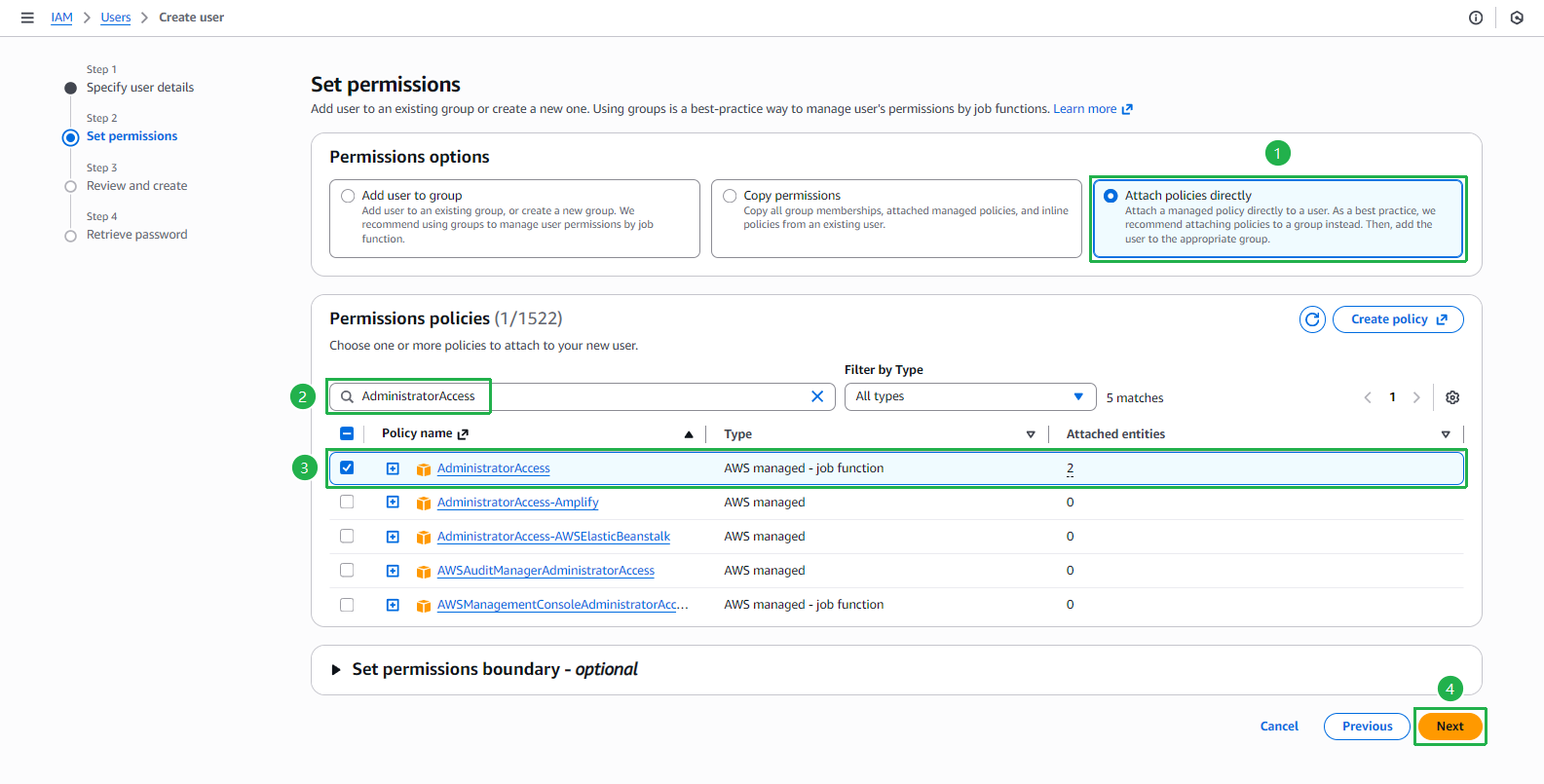Sort by the Policy name ascending arrow
Viewport: 1544px width, 784px height.
(x=689, y=434)
